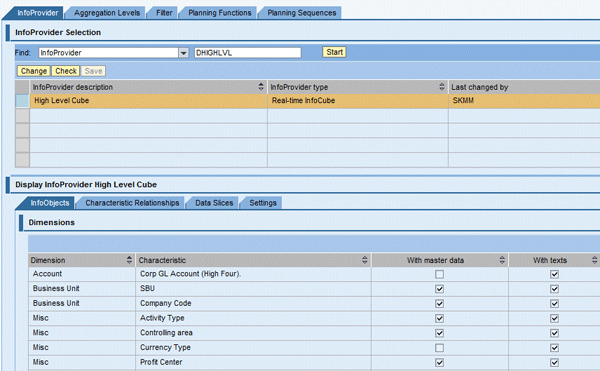Select the High Level Cube description cell
The height and width of the screenshot is (371, 600).
[148, 101]
